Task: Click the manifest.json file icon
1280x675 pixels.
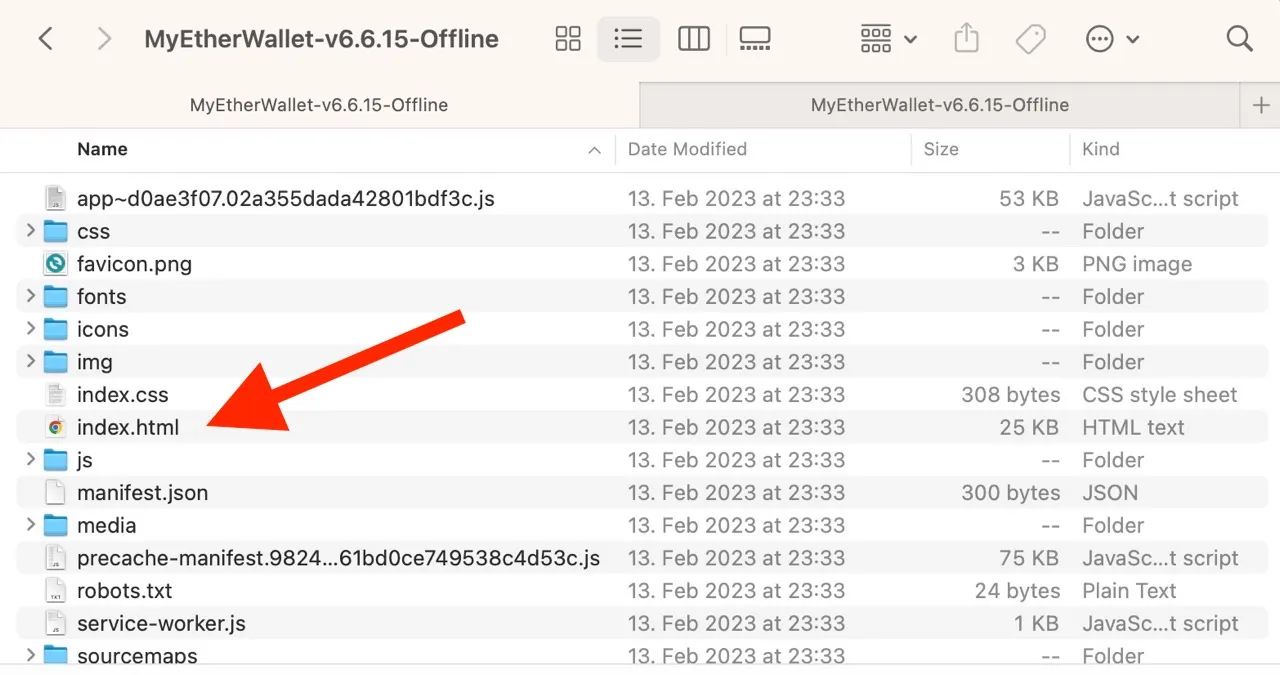Action: point(56,492)
